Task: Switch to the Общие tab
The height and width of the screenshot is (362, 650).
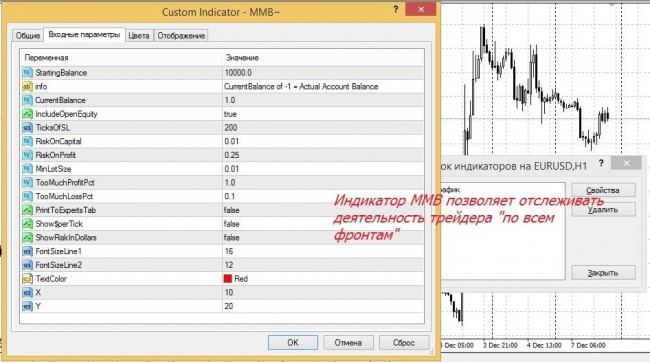Action: pos(28,36)
